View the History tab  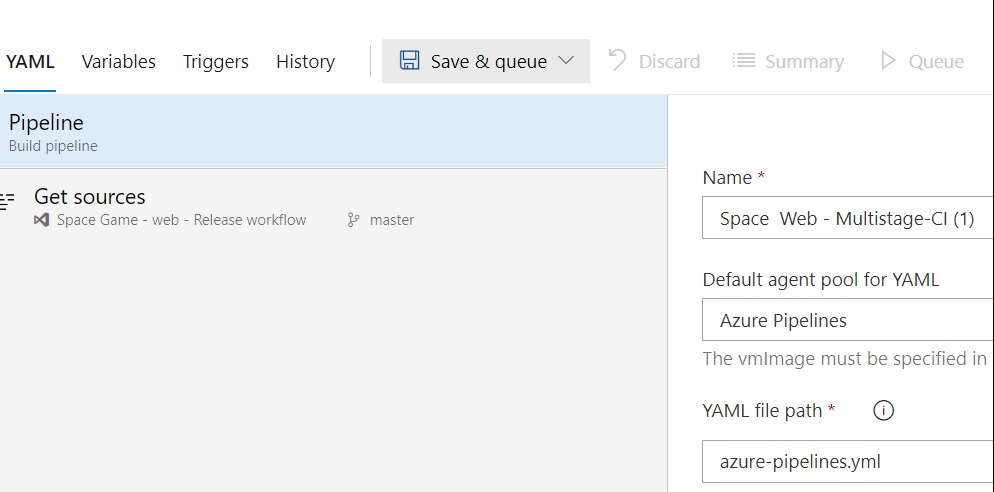tap(305, 61)
